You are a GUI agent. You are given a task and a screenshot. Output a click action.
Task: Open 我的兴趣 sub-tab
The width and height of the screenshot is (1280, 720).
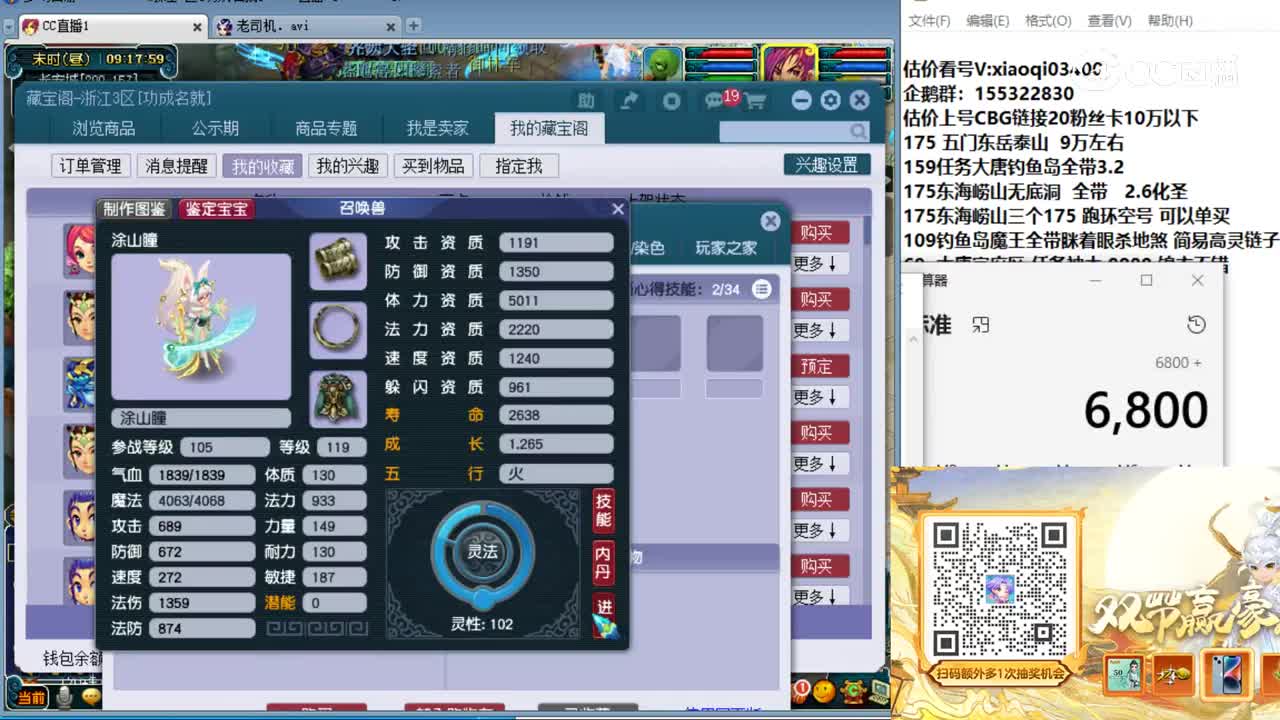[x=347, y=166]
